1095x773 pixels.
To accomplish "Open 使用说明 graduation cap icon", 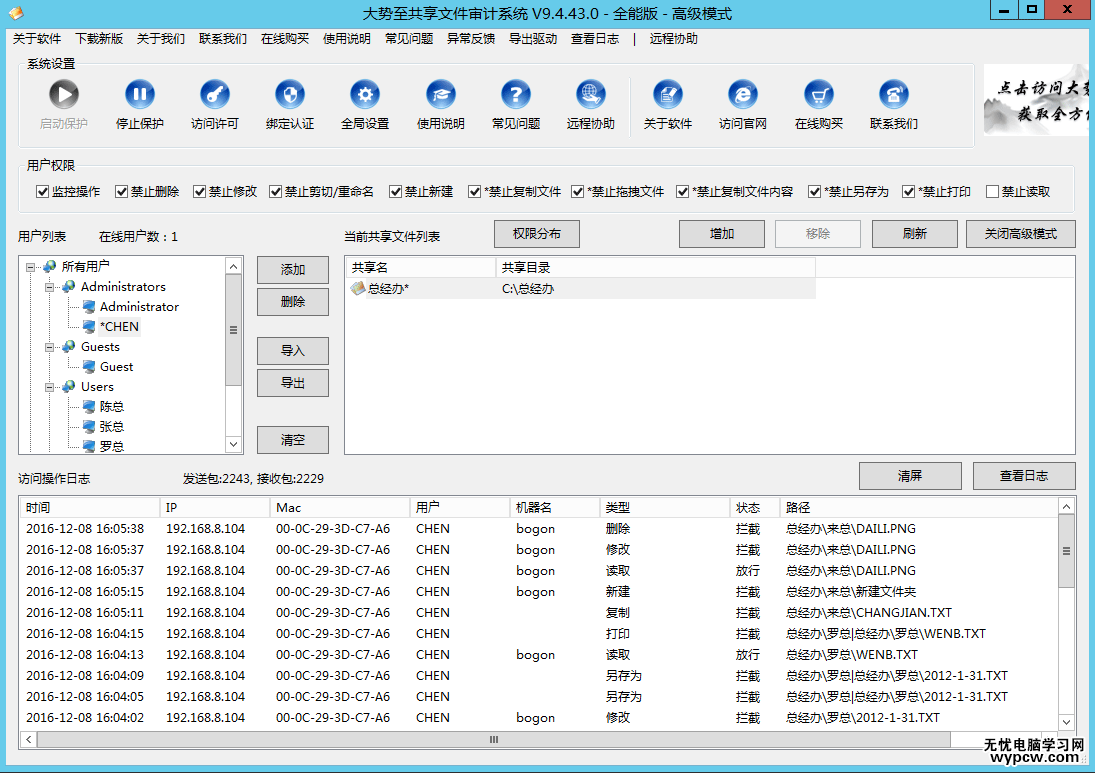I will (x=441, y=95).
